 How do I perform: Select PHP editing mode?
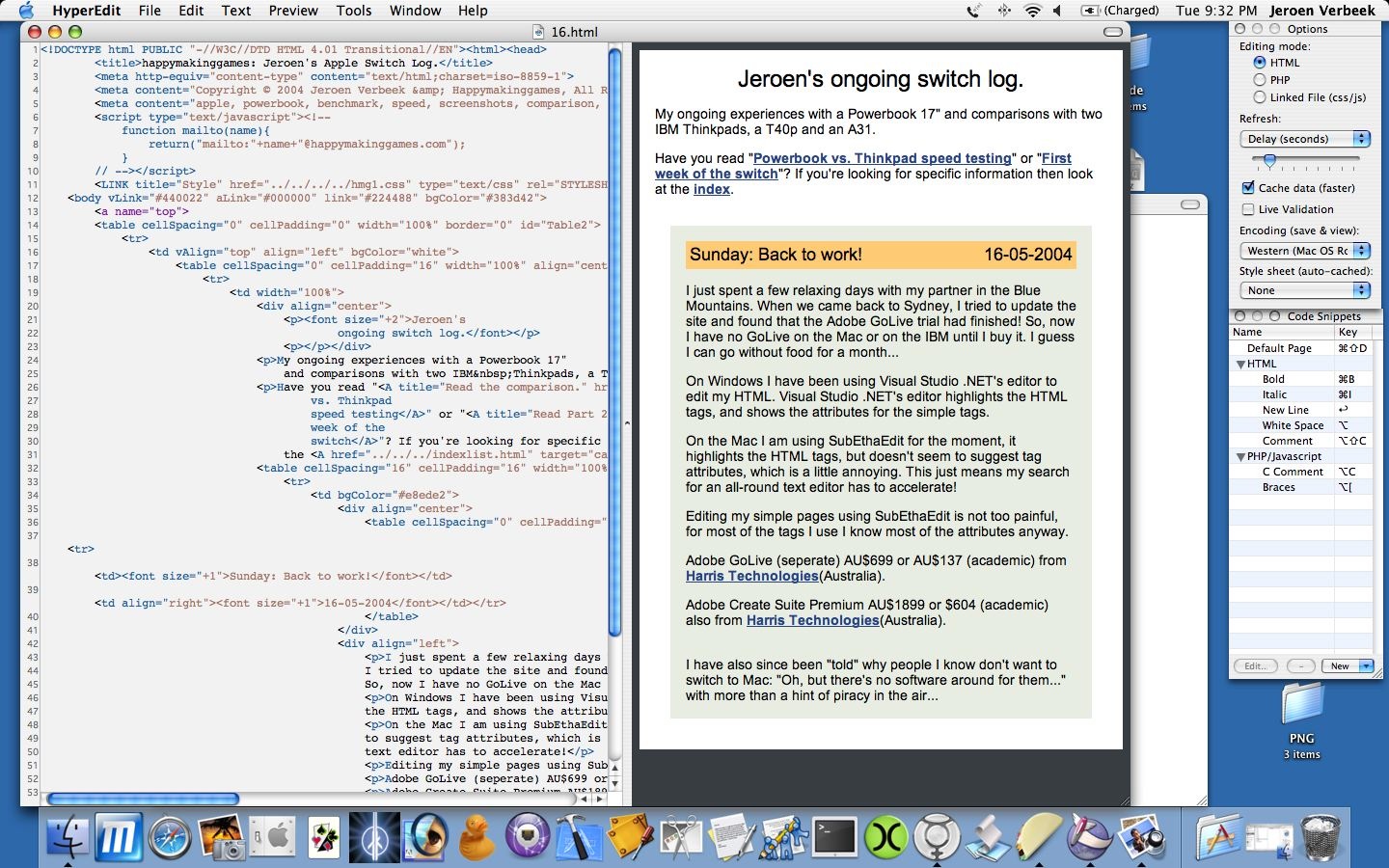(x=1260, y=80)
